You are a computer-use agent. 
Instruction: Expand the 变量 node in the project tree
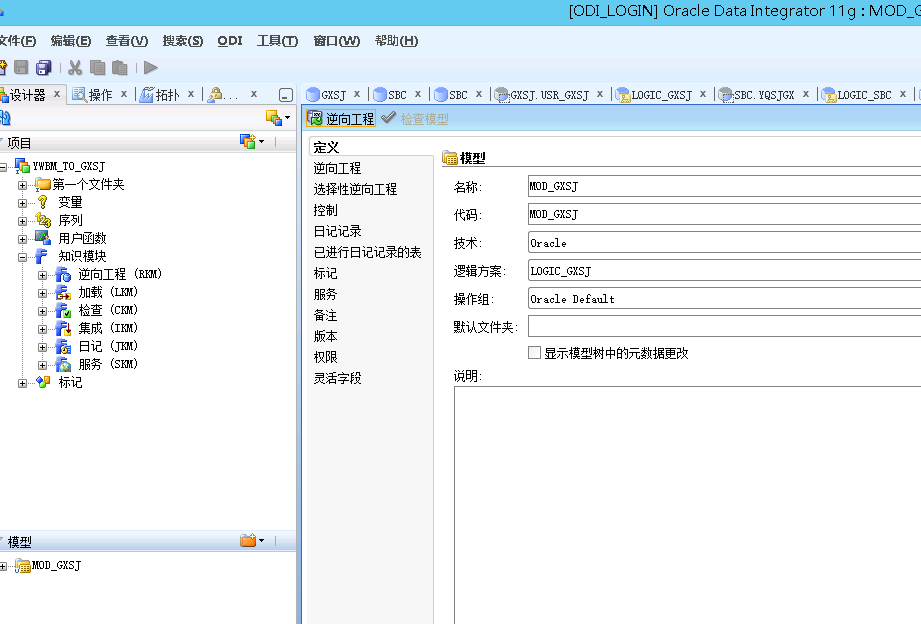point(20,201)
